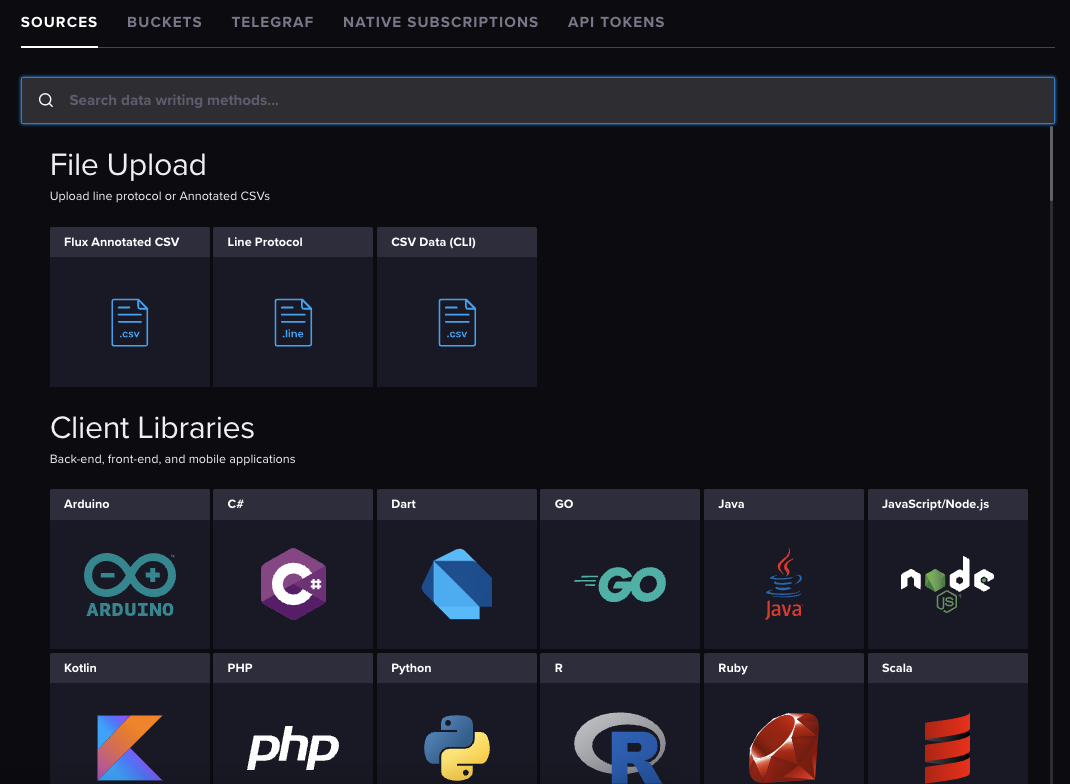Screen dimensions: 1070x784
Task: Pick the Dart client library logo
Action: (457, 584)
